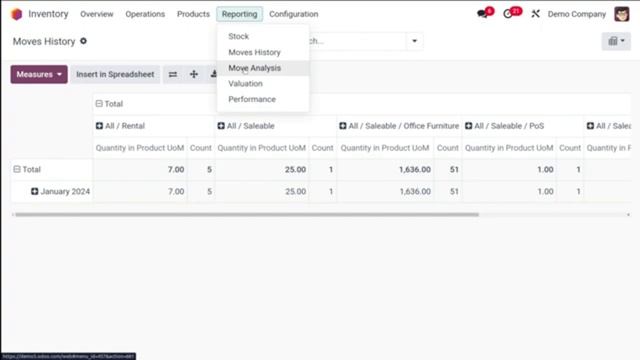Viewport: 640px width, 360px height.
Task: Click the developer tools wrench icon
Action: (535, 14)
